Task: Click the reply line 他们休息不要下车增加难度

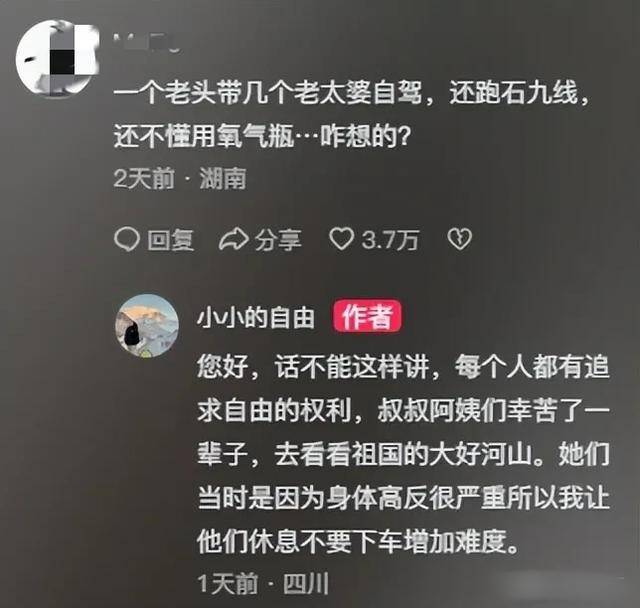Action: click(x=358, y=541)
